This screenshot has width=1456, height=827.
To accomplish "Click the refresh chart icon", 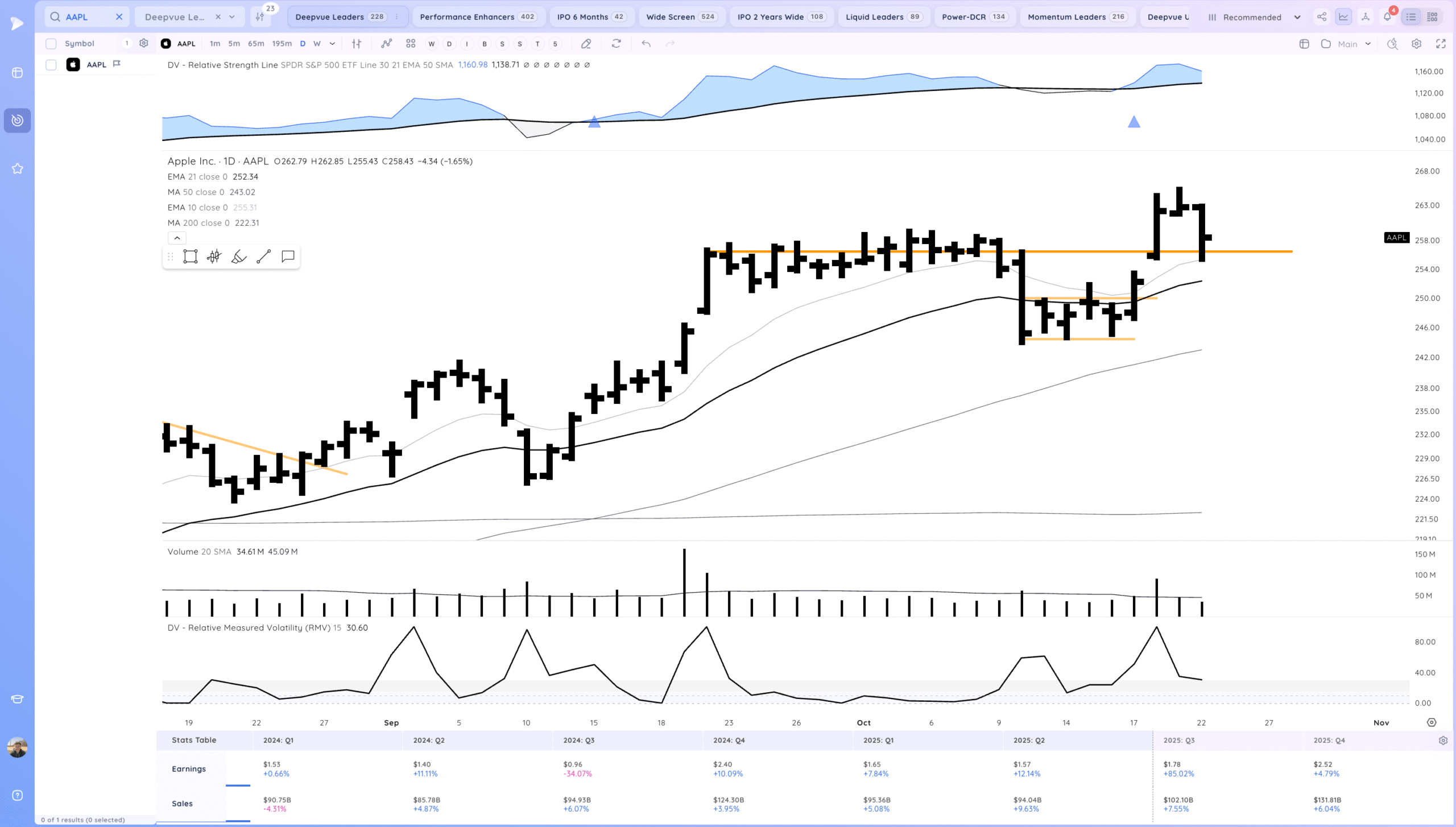I will 616,44.
